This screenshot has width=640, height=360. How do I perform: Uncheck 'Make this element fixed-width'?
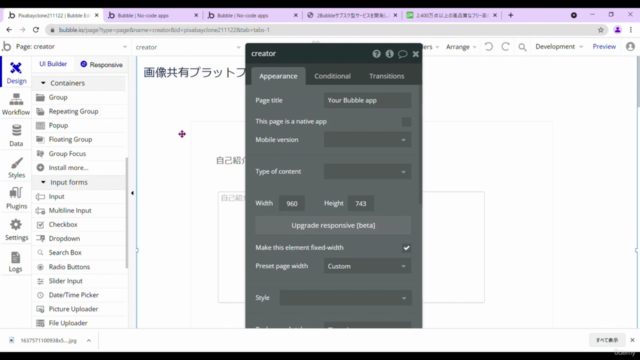click(x=406, y=248)
